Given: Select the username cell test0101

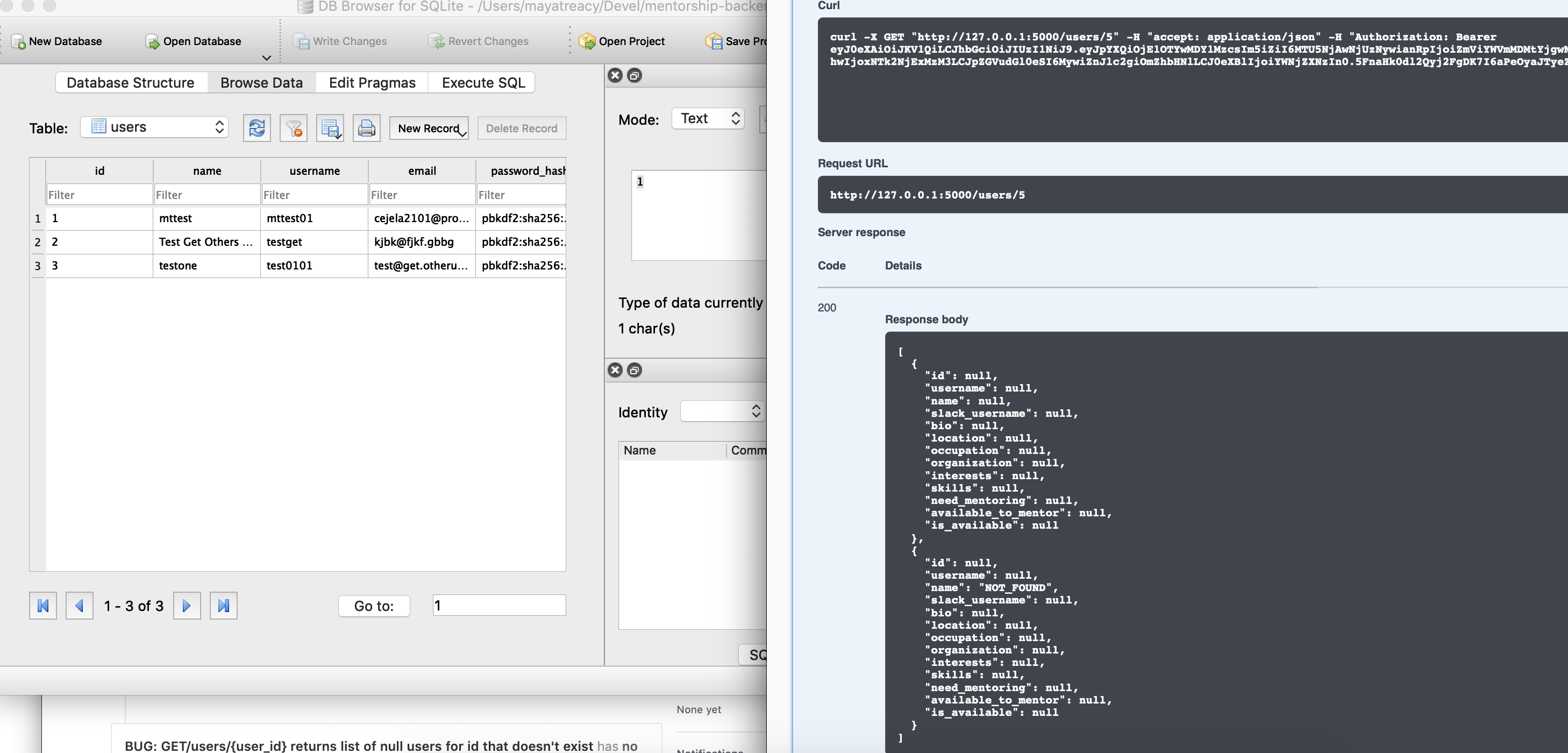Looking at the screenshot, I should (x=315, y=265).
